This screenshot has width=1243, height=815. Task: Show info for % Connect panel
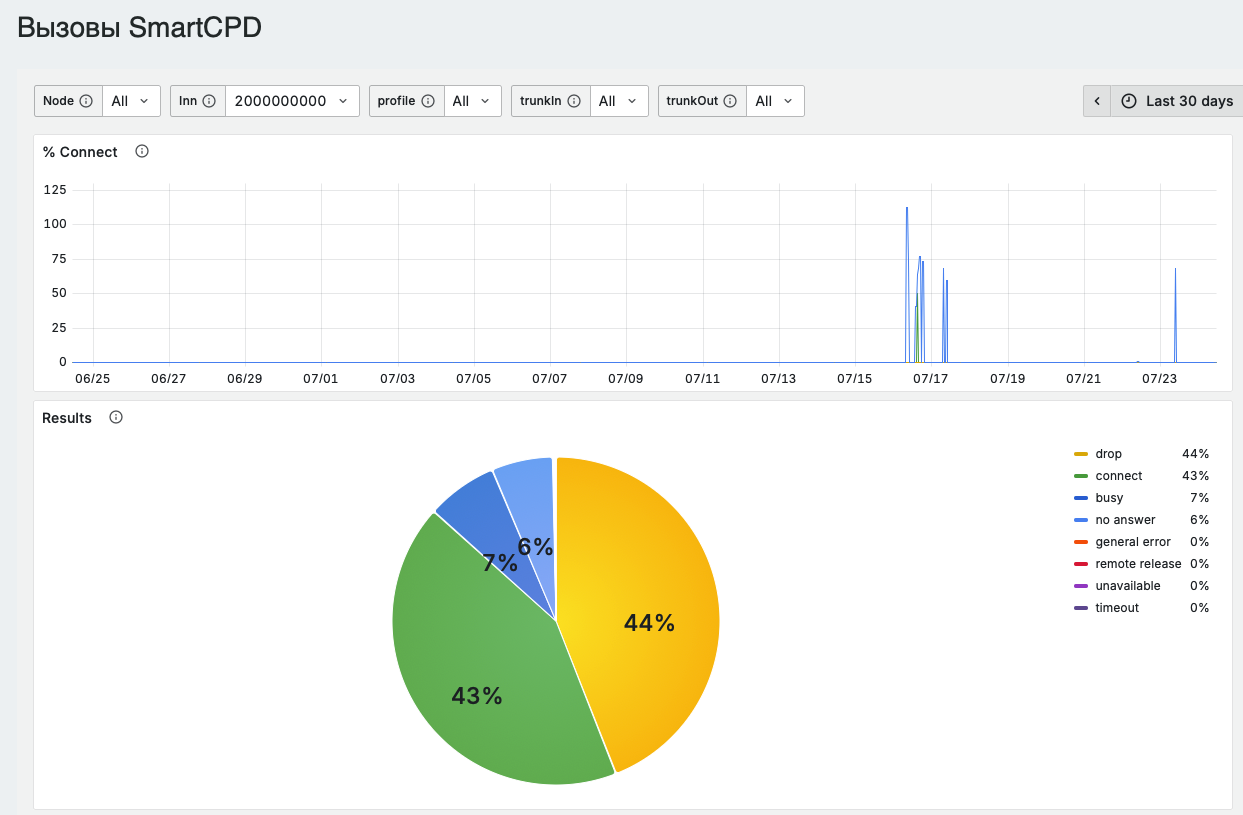[142, 152]
